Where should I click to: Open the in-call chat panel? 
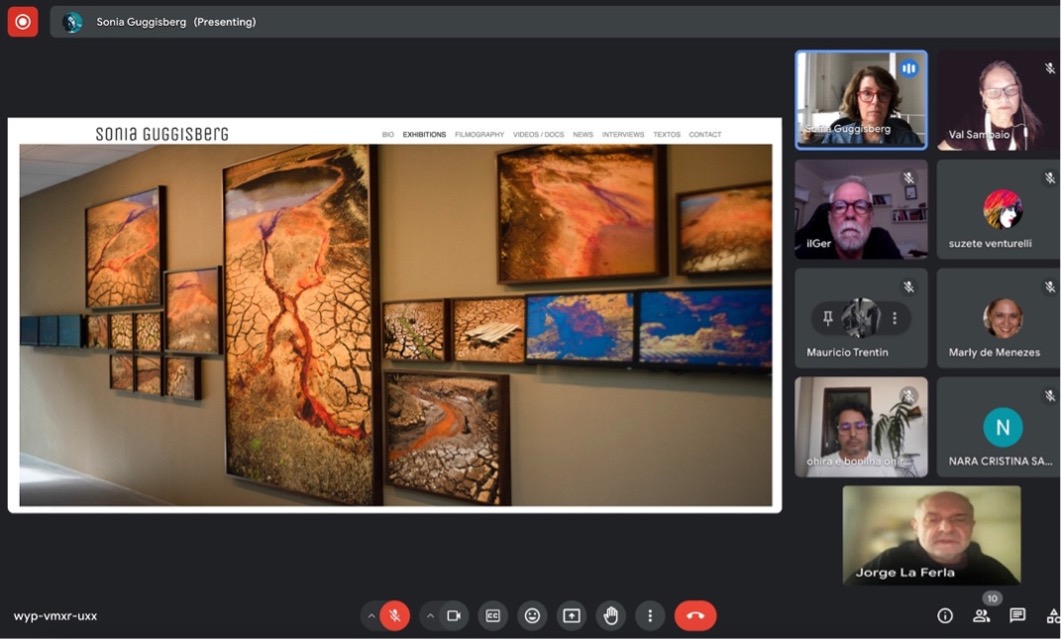1017,616
